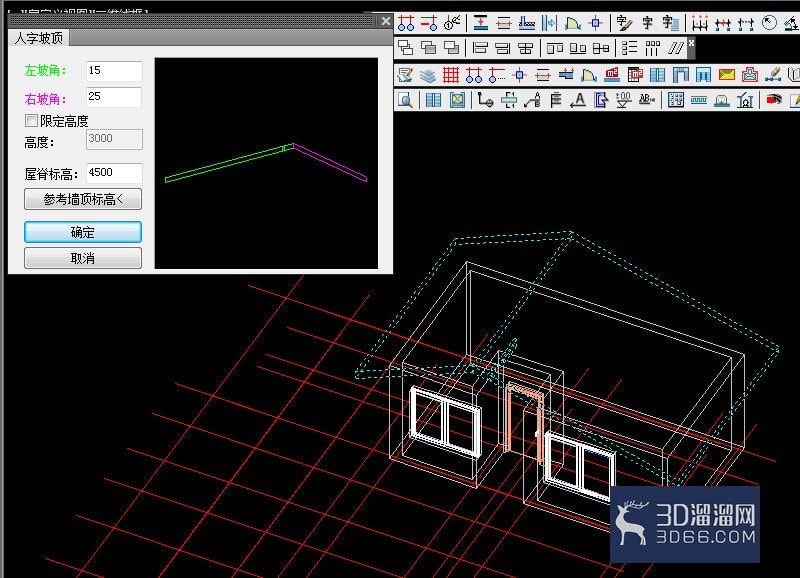Enable the 限定高度 checkbox
This screenshot has width=800, height=578.
(x=31, y=120)
